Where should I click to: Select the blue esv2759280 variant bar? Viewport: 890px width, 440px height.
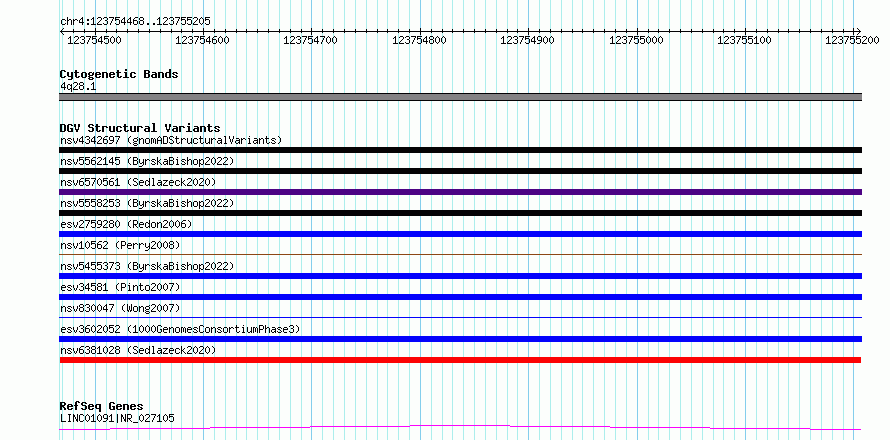460,234
